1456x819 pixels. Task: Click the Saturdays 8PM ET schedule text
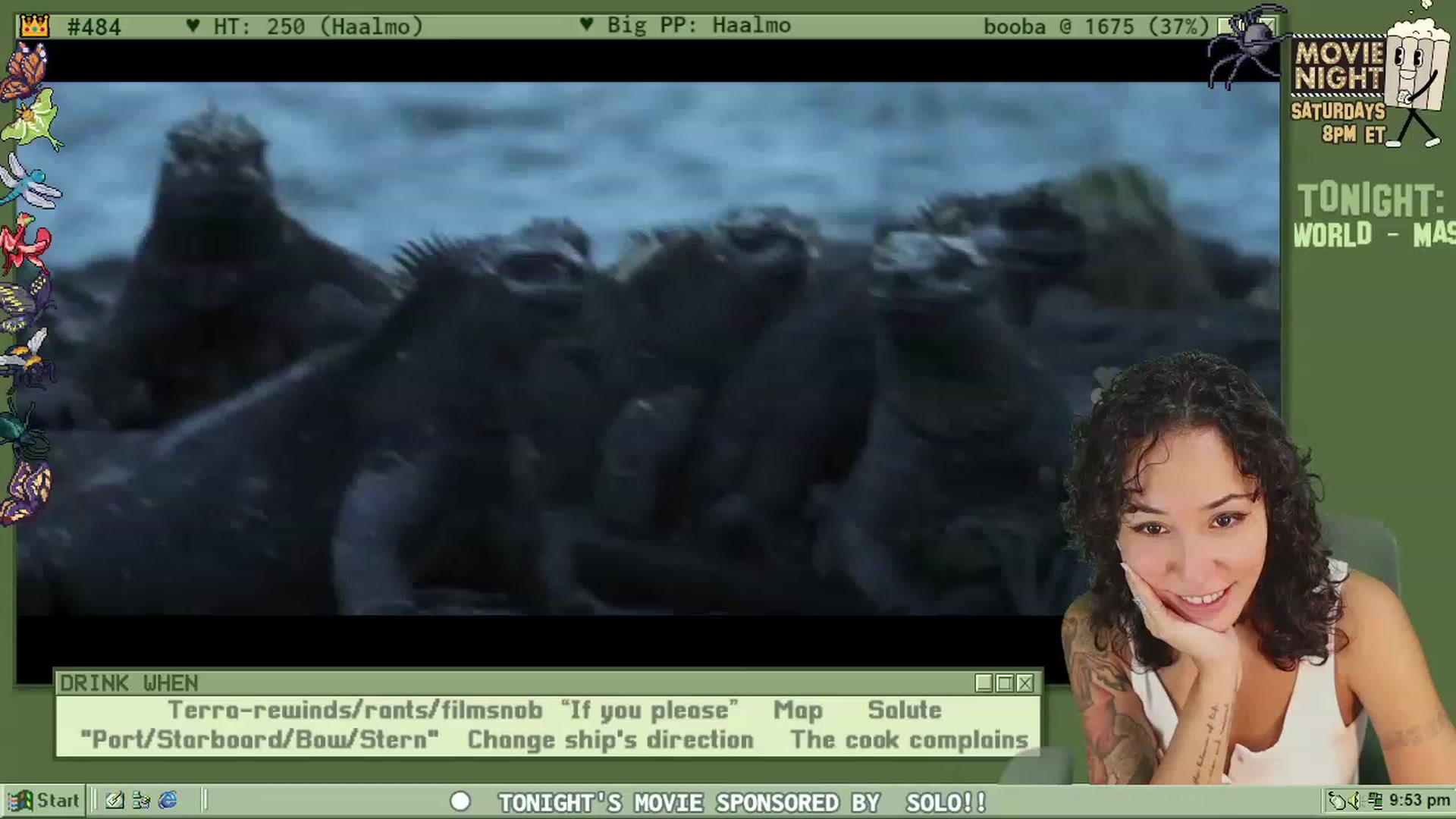tap(1339, 122)
